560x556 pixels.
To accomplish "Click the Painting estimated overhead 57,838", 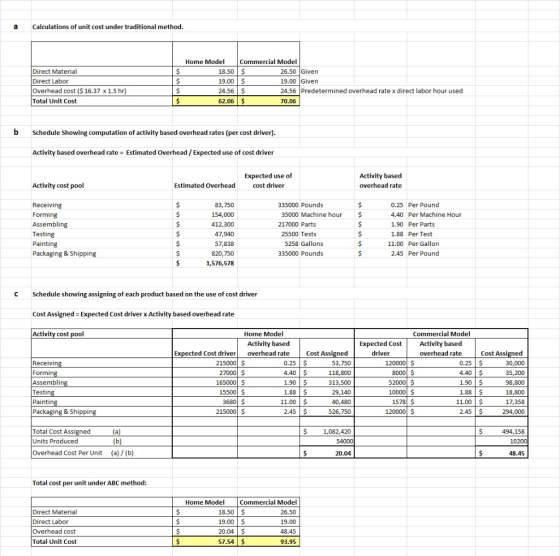I will click(x=224, y=244).
